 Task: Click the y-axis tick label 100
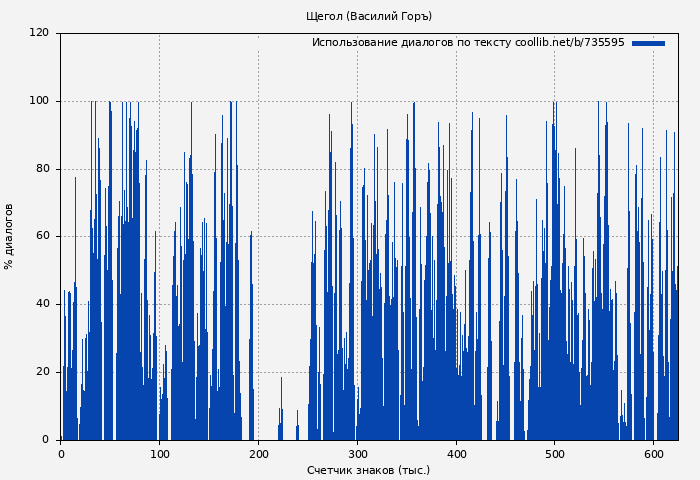[x=39, y=101]
